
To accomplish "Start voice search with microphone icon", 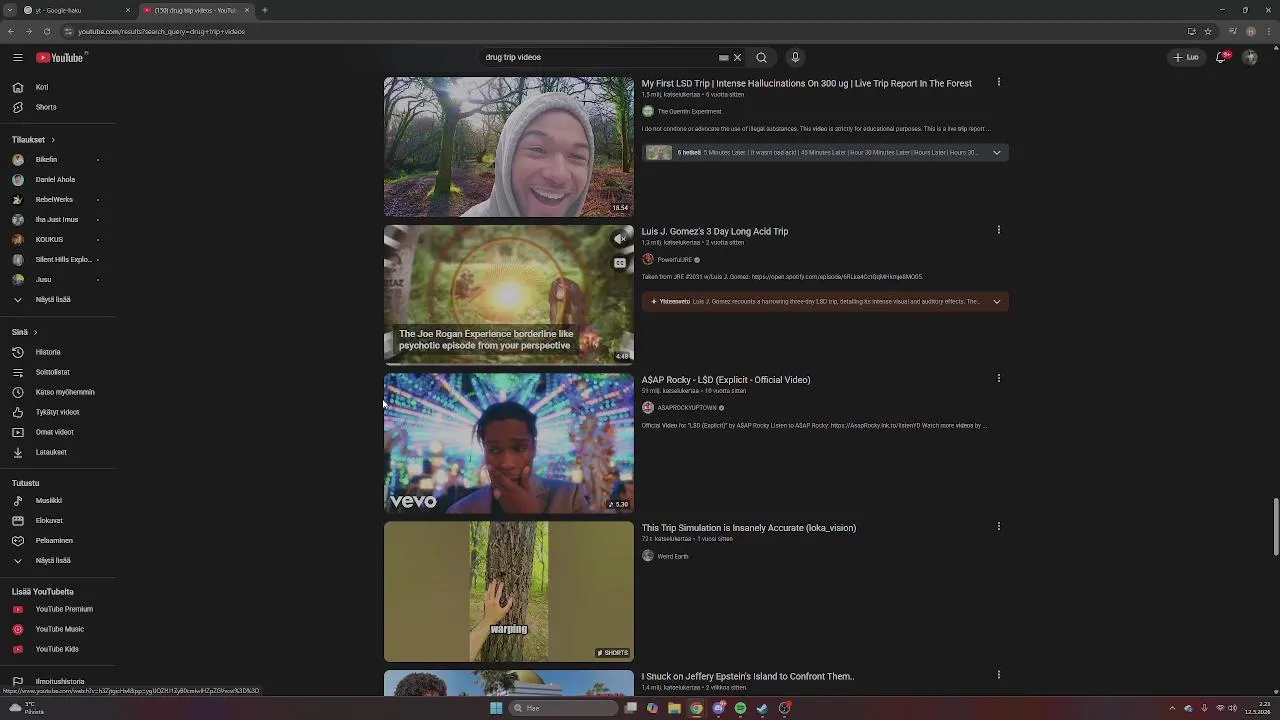I will click(795, 57).
